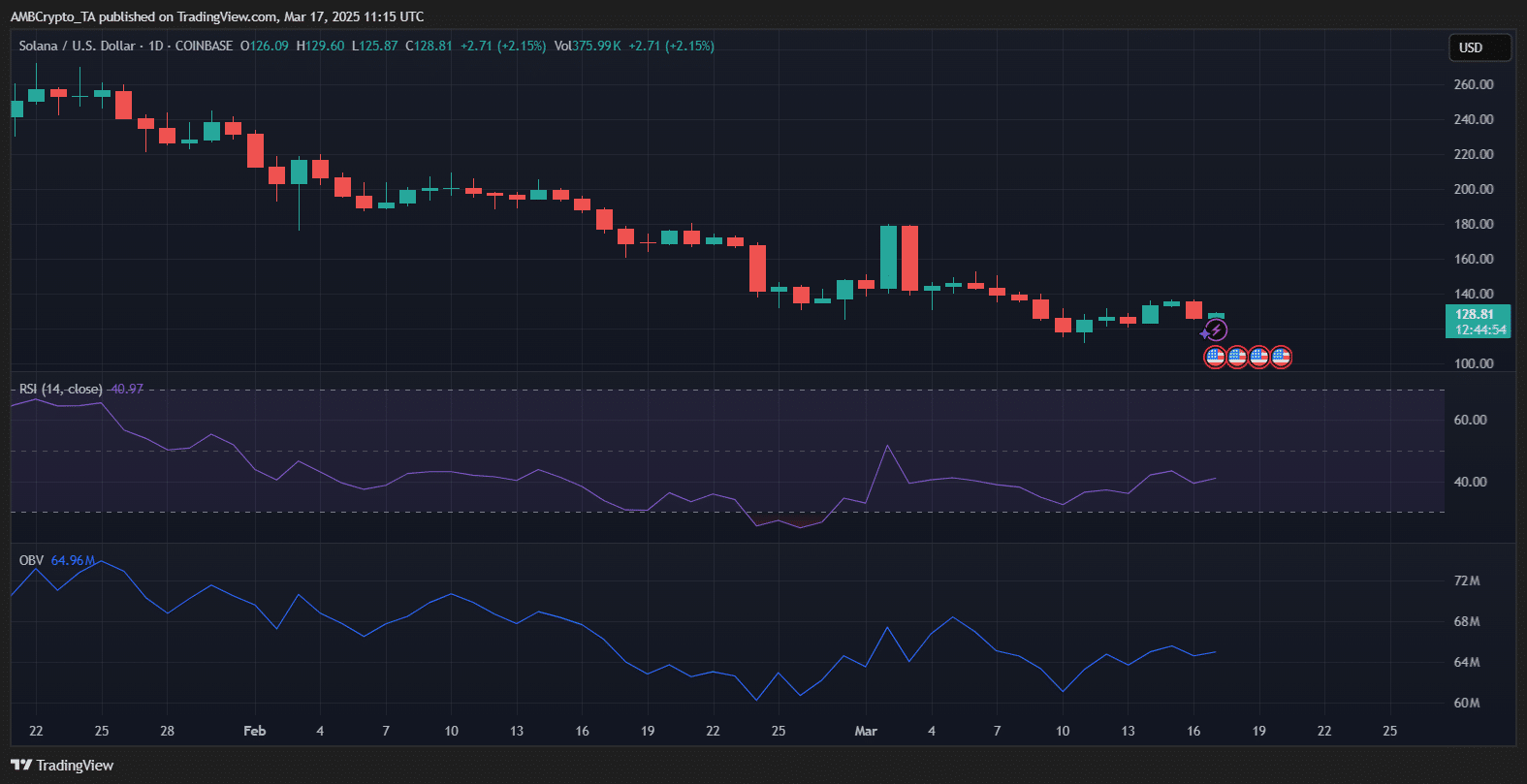Screen dimensions: 1527x784
Task: Click the 100.00 price axis label
Action: (x=1474, y=363)
